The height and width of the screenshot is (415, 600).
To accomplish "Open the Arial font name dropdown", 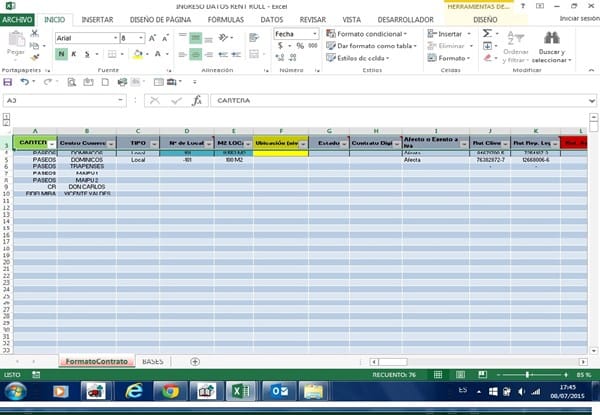I will coord(113,38).
